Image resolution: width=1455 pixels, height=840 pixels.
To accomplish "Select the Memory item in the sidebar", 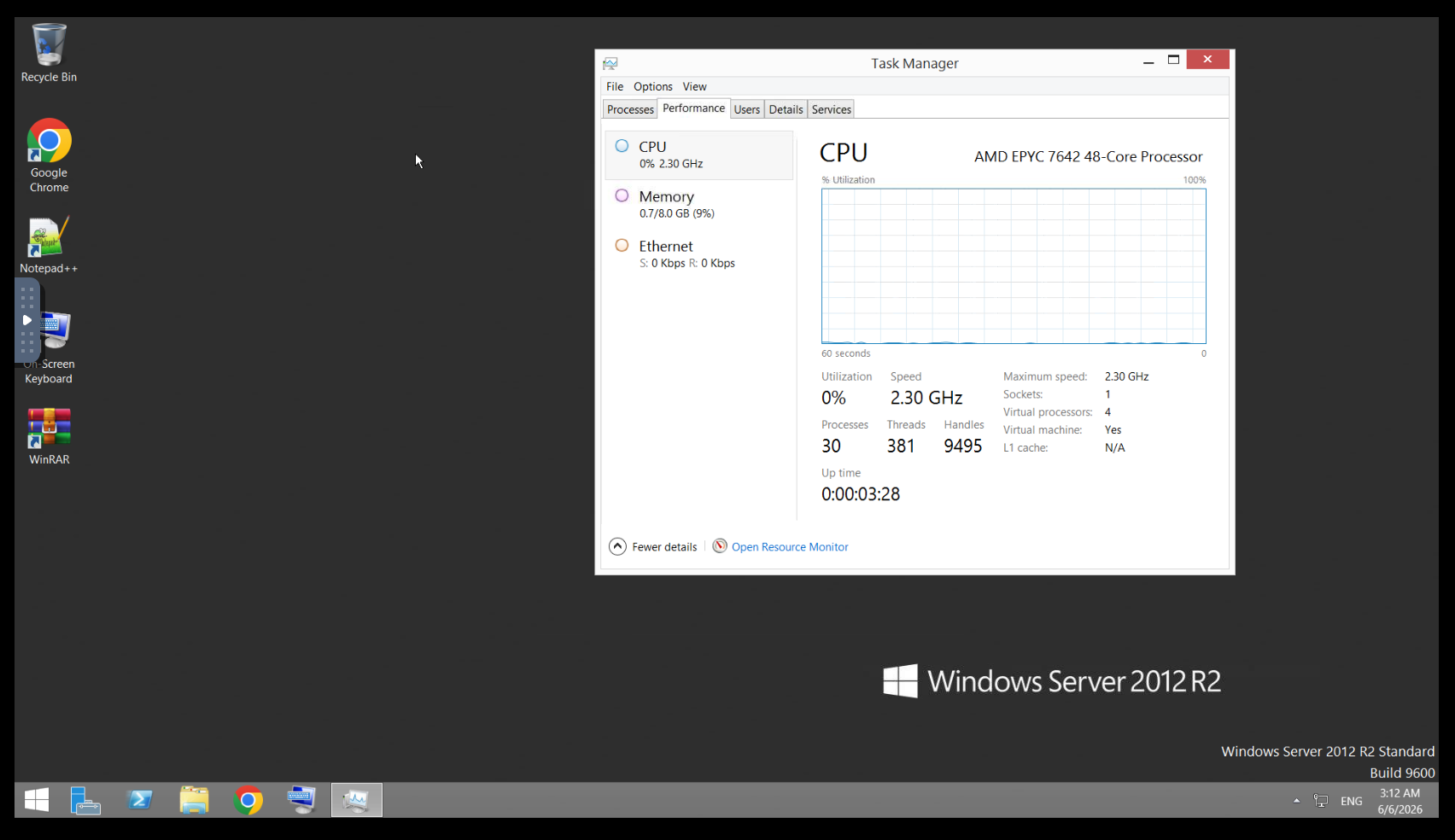I will point(699,204).
